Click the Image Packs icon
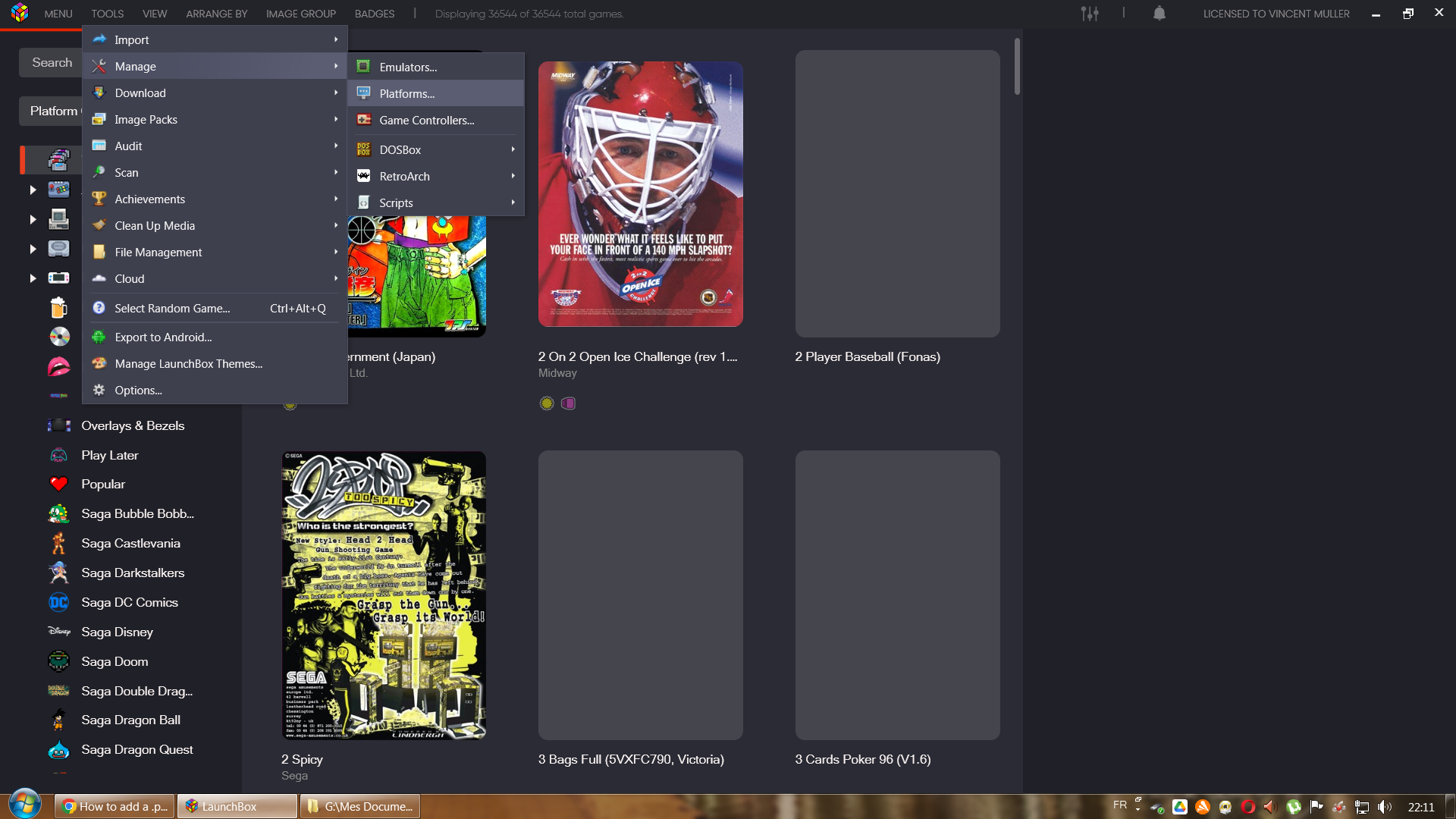 [x=99, y=119]
